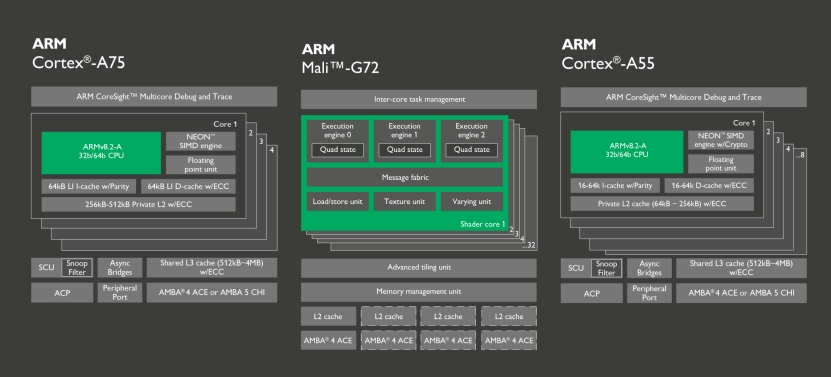Select the Varying unit block
Viewport: 831px width, 377px height.
[x=472, y=201]
